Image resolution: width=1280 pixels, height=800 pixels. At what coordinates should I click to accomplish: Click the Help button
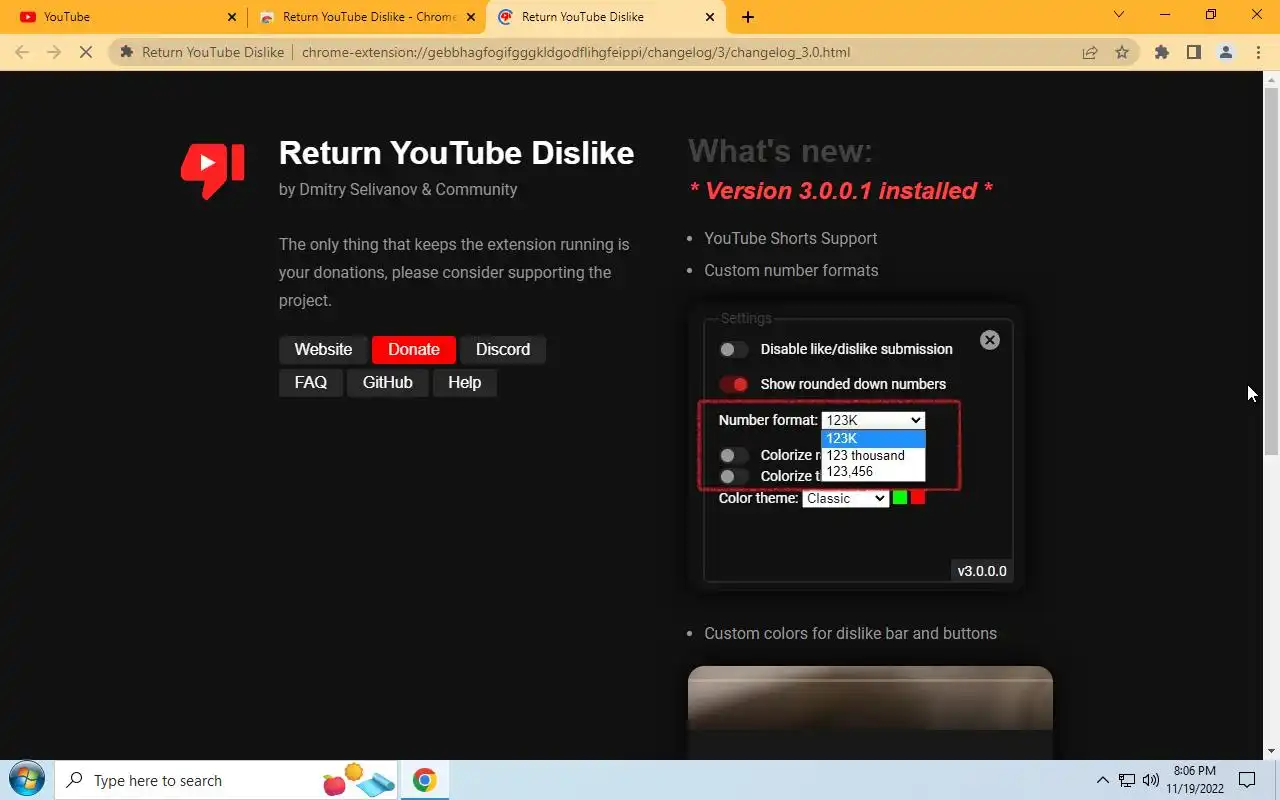tap(465, 382)
